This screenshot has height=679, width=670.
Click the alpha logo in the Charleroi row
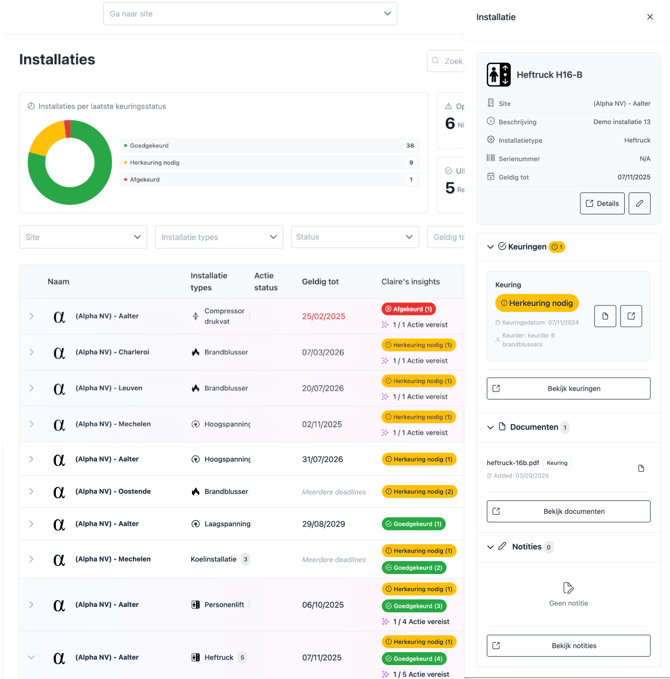59,352
